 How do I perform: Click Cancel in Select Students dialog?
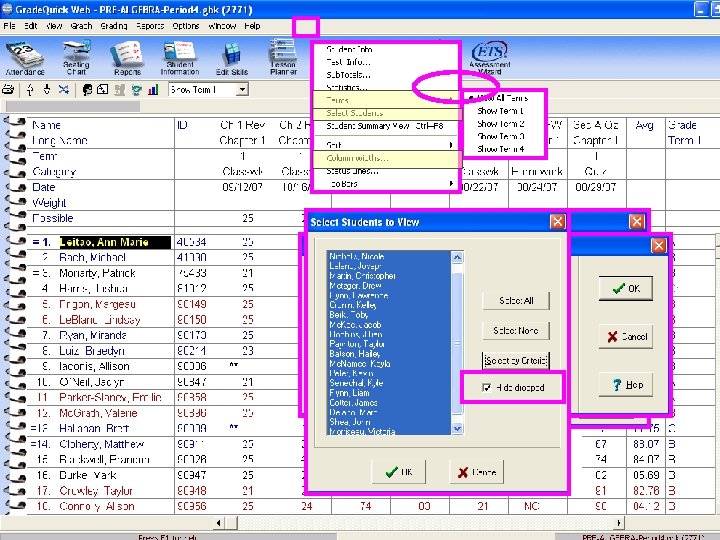[476, 472]
